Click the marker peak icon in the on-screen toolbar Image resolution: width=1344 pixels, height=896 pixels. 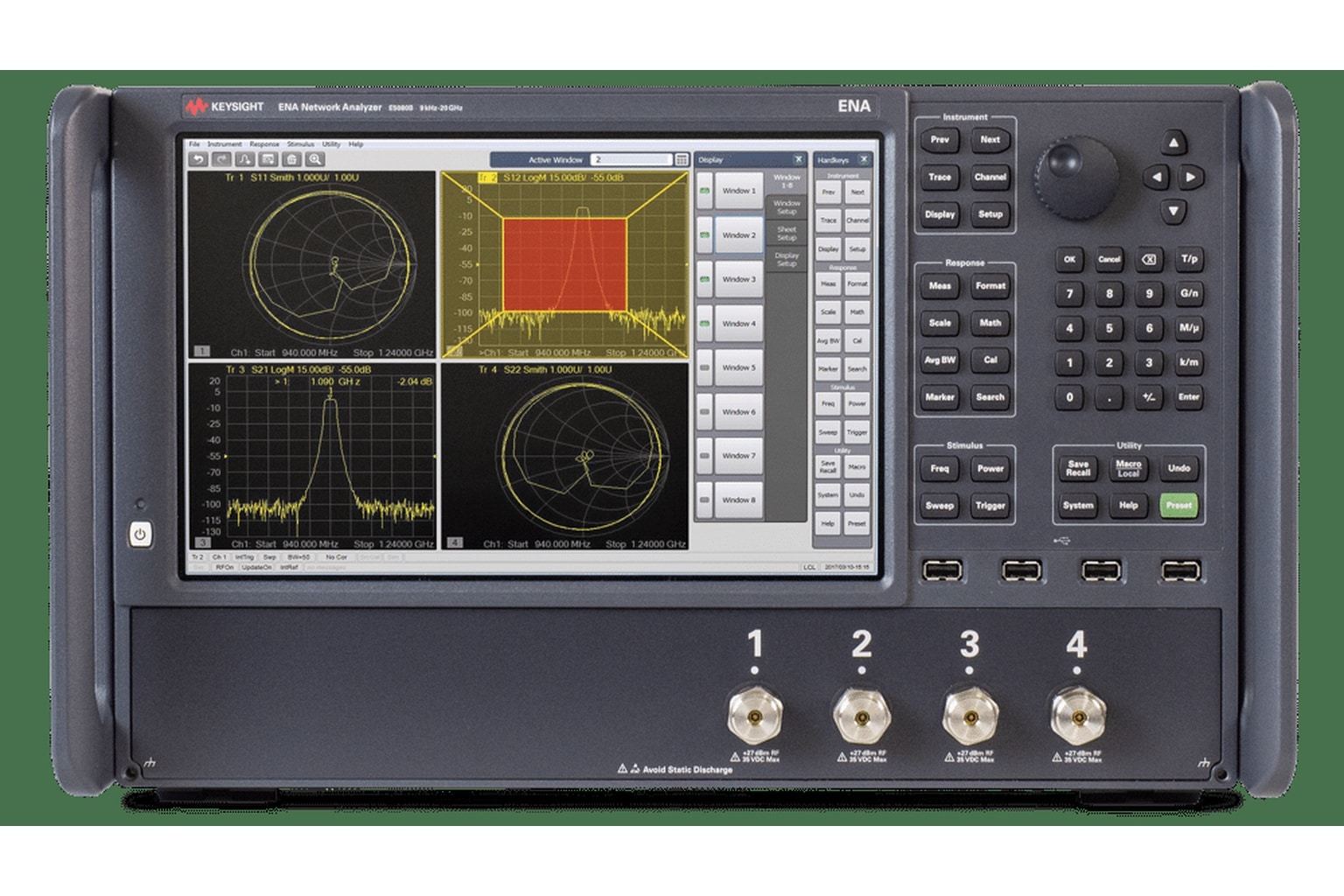click(245, 159)
